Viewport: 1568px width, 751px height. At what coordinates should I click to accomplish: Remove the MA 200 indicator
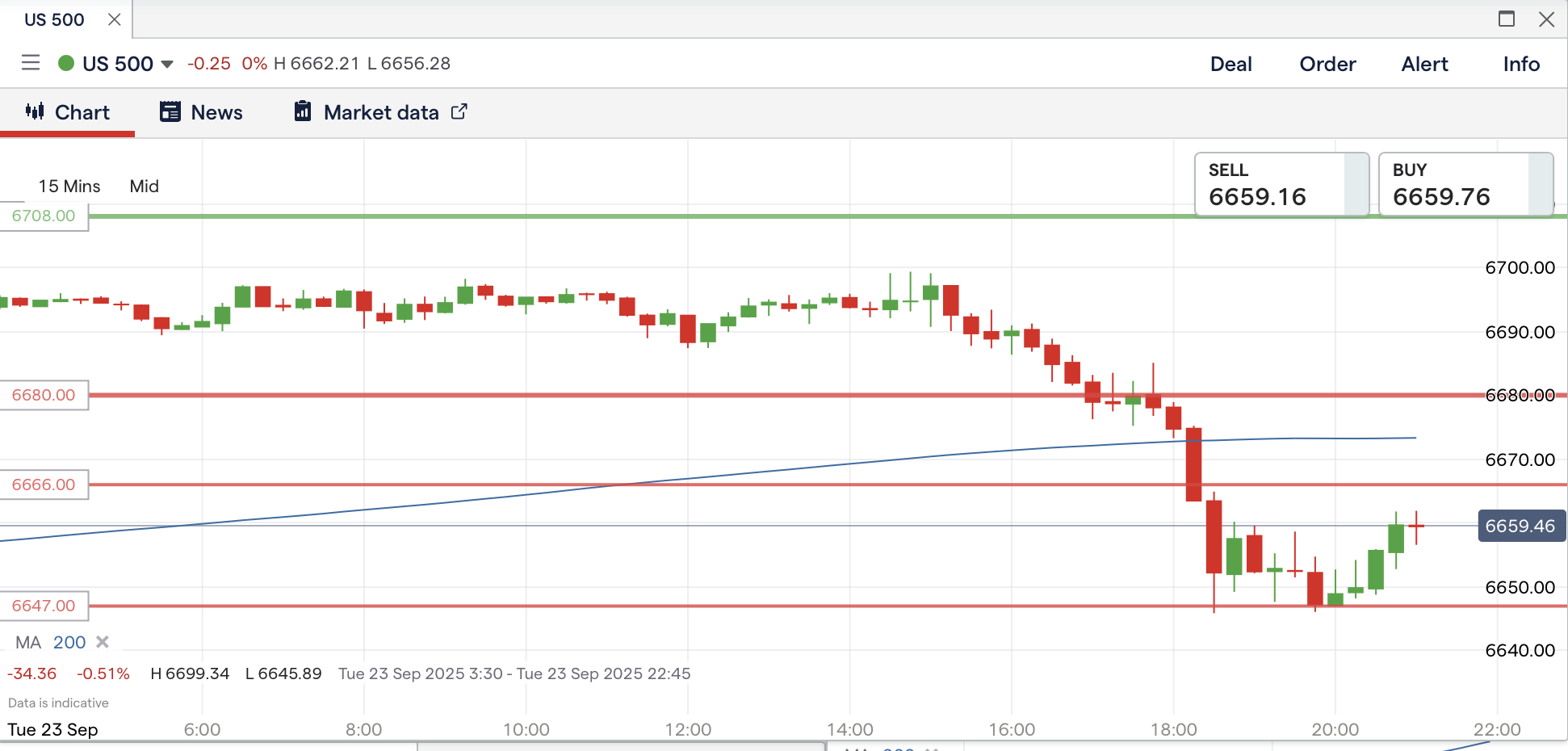[x=103, y=642]
